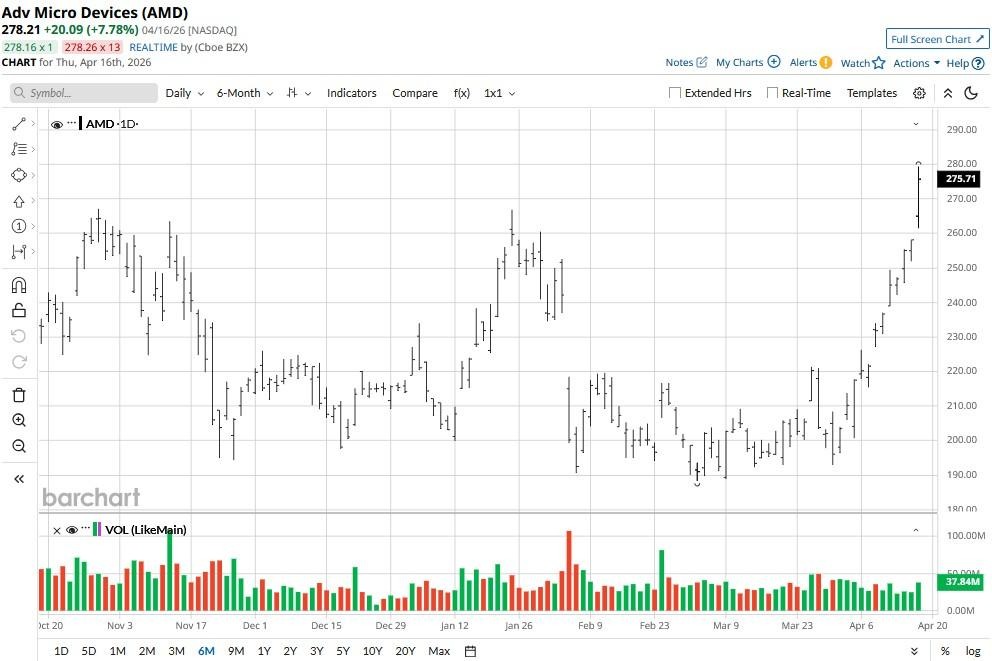992x661 pixels.
Task: Open the AMD series more-options dots
Action: (71, 122)
